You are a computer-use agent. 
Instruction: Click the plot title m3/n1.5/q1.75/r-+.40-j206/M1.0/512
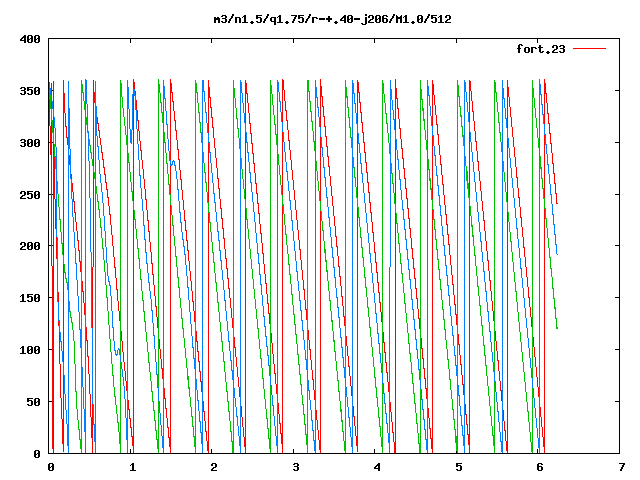point(333,19)
